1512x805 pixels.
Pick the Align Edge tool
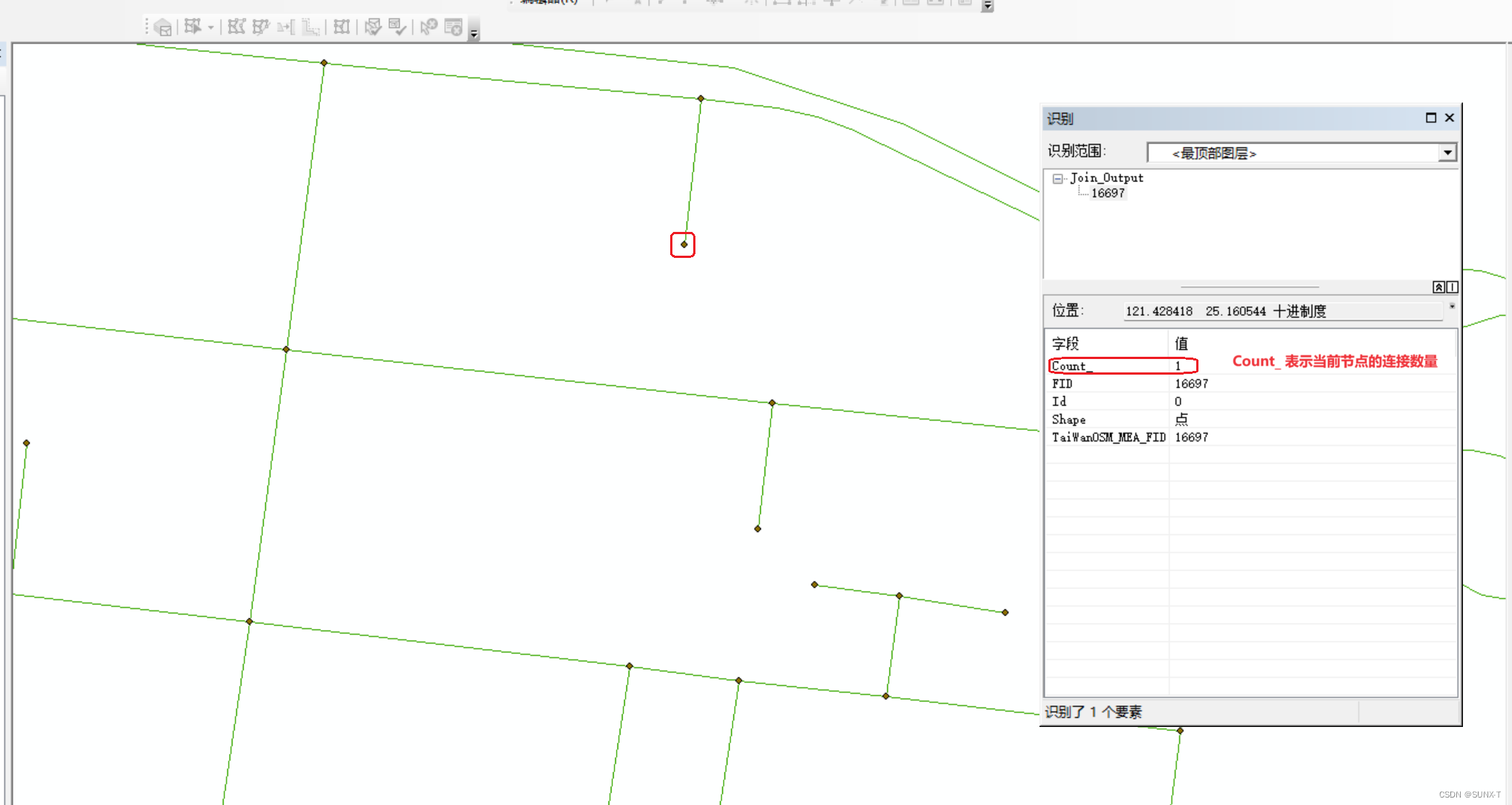pos(285,28)
